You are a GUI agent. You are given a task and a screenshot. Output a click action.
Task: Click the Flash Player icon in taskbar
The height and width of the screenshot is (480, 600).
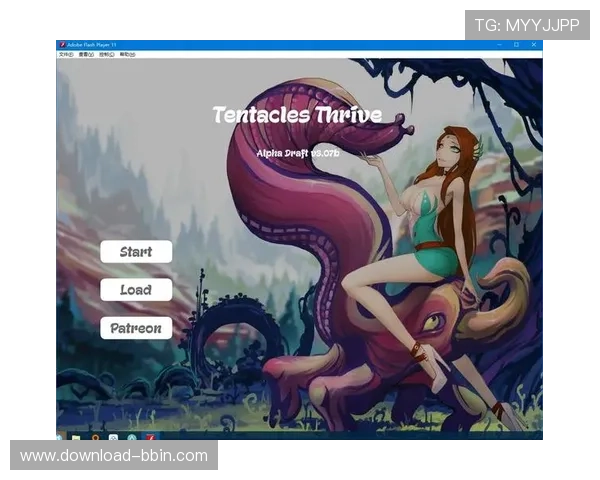pyautogui.click(x=150, y=436)
